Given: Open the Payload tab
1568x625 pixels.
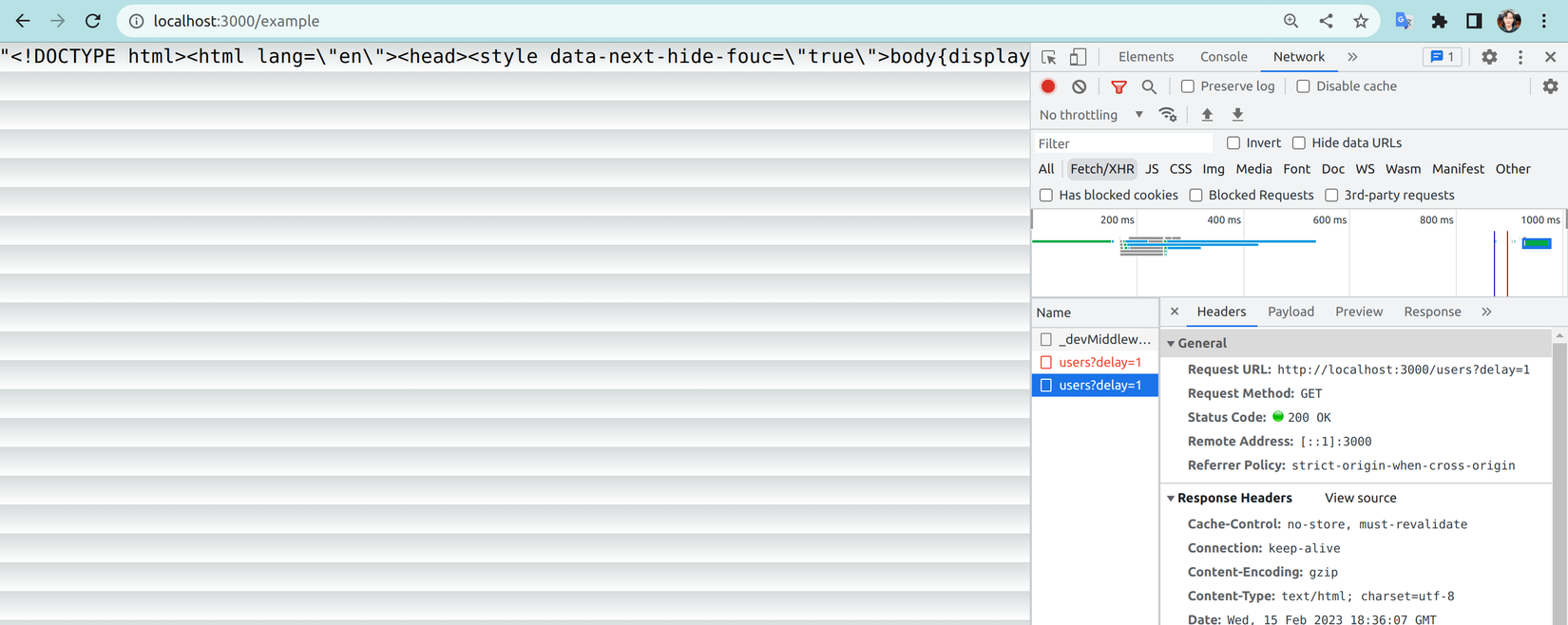Looking at the screenshot, I should 1291,312.
